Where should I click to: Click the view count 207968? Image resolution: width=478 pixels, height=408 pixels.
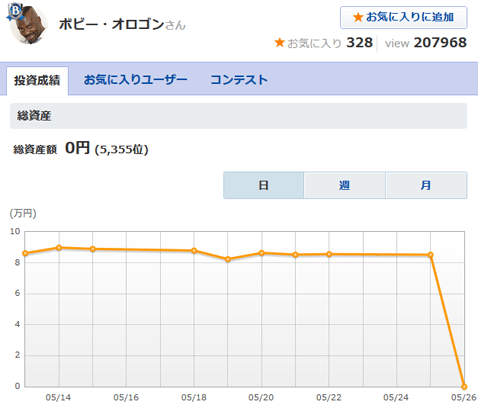pyautogui.click(x=440, y=43)
